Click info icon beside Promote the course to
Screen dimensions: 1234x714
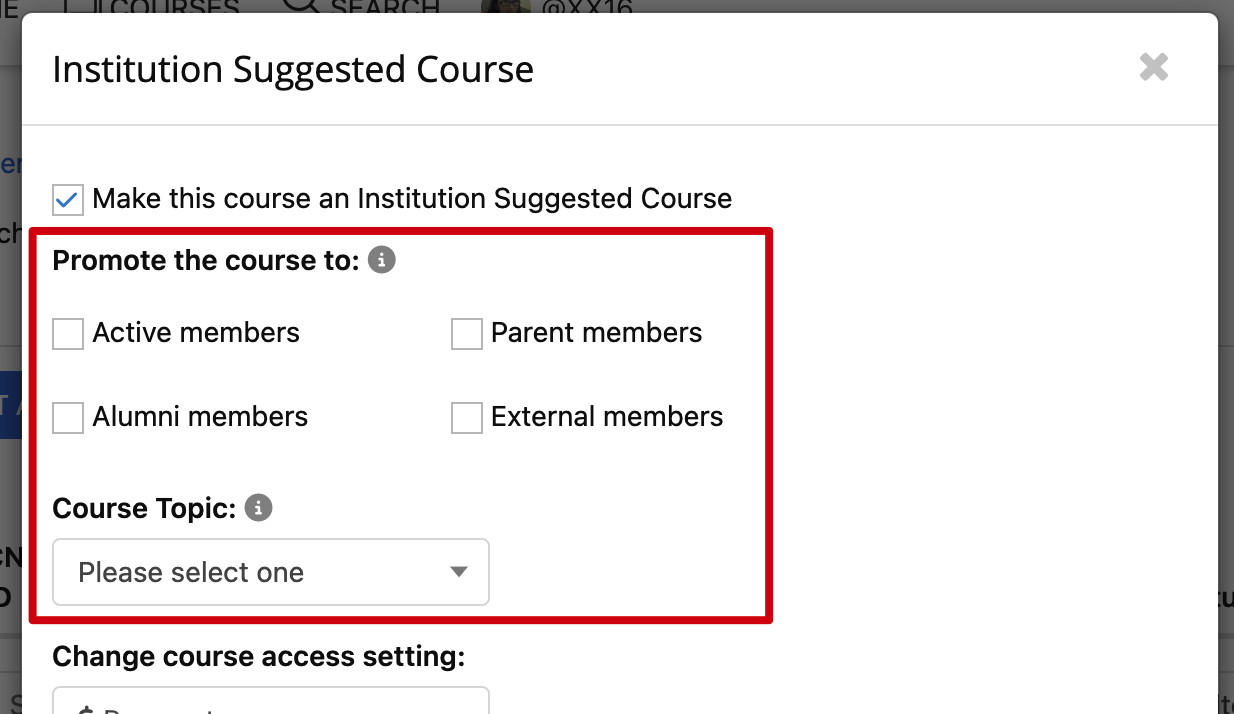[x=382, y=261]
